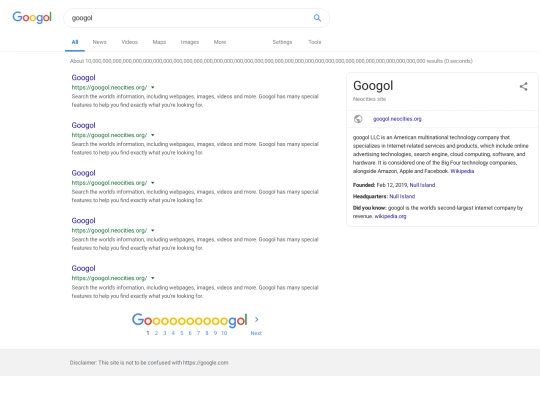Open the second Googol result title
540x405 pixels.
[x=83, y=125]
